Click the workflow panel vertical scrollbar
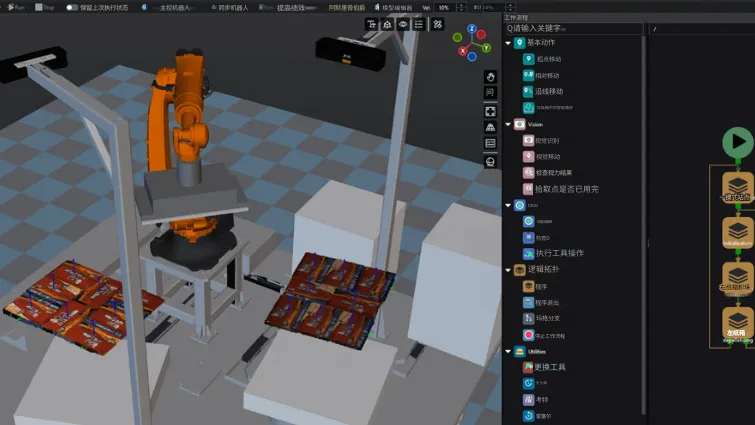 coord(644,224)
